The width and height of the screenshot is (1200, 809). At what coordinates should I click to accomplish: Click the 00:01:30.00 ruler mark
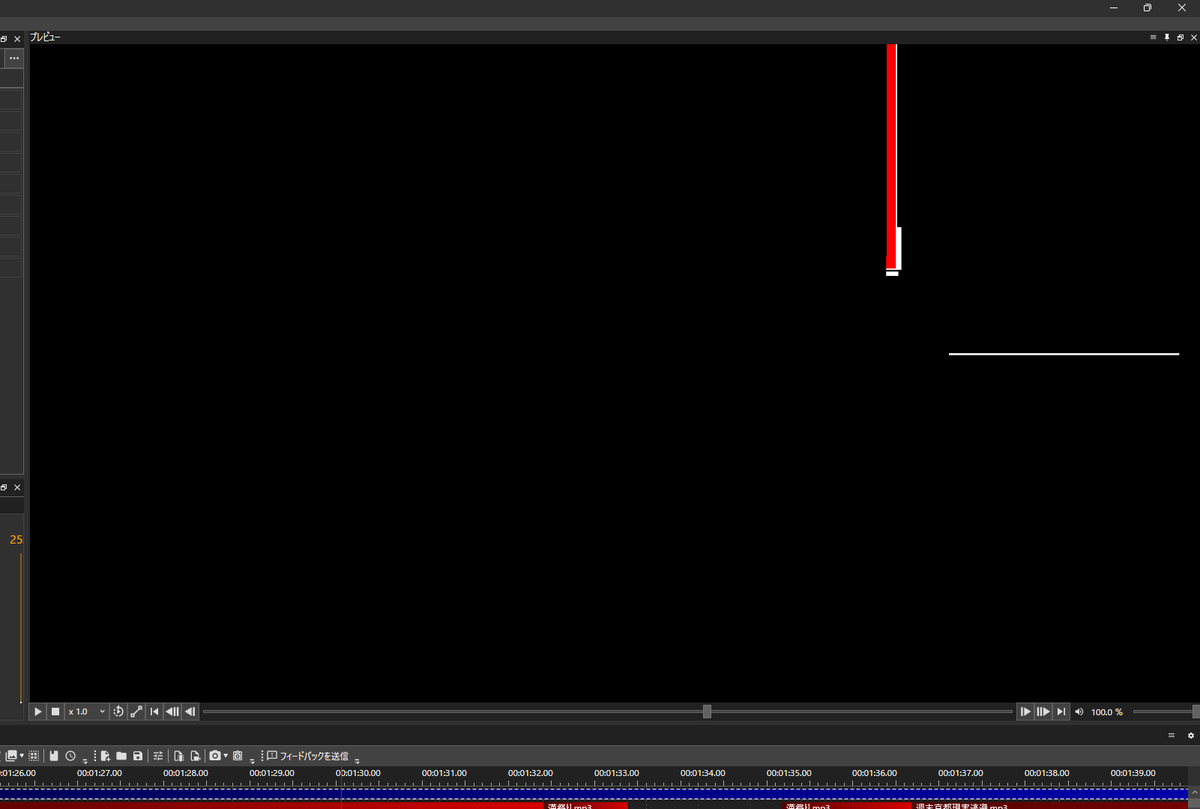[357, 773]
